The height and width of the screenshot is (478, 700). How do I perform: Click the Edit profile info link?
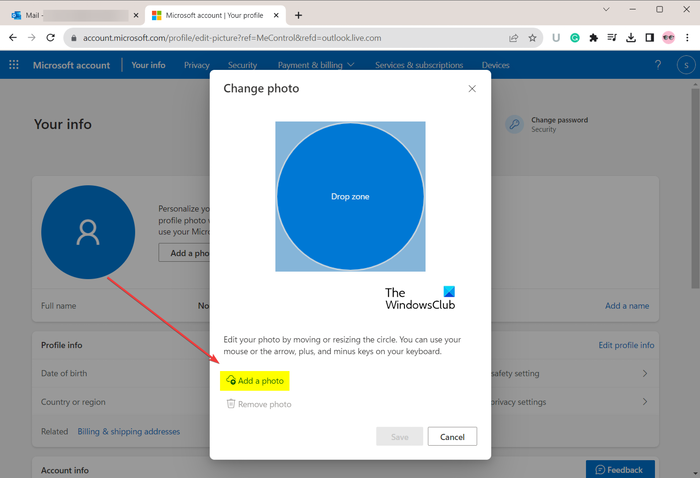[626, 345]
